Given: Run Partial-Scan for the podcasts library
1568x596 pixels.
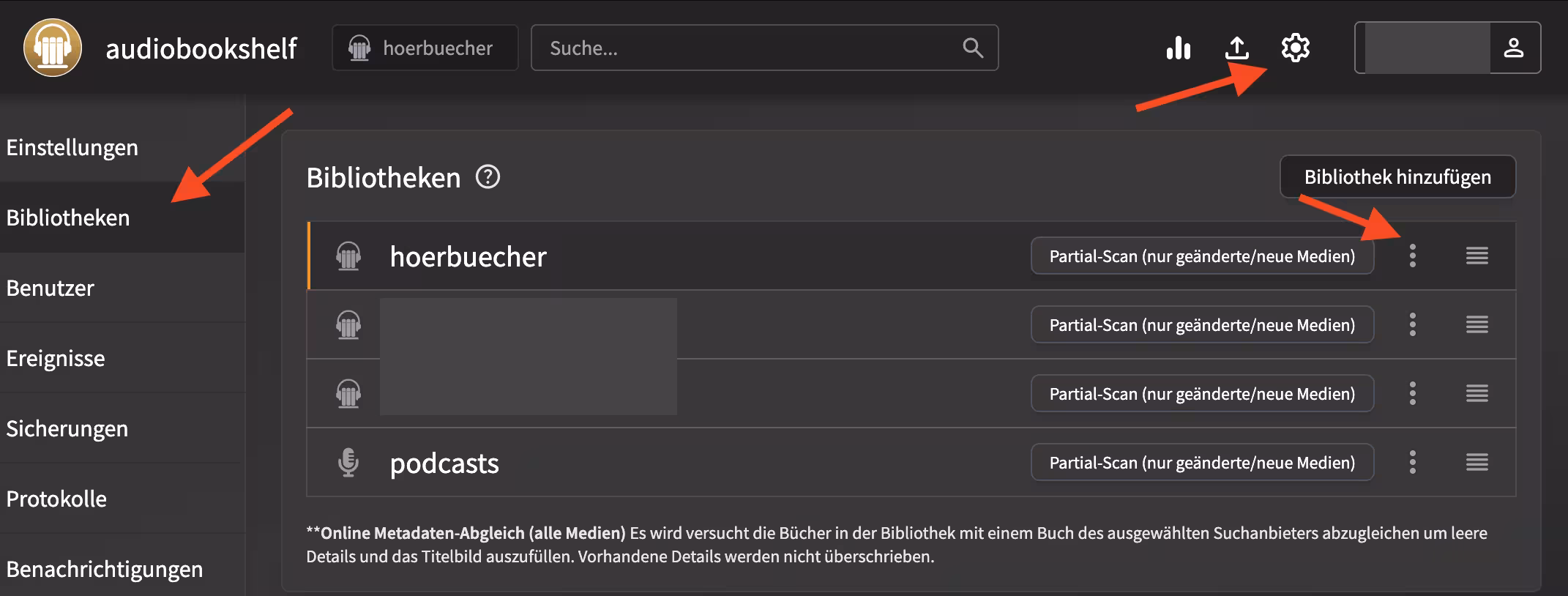Looking at the screenshot, I should [x=1201, y=463].
